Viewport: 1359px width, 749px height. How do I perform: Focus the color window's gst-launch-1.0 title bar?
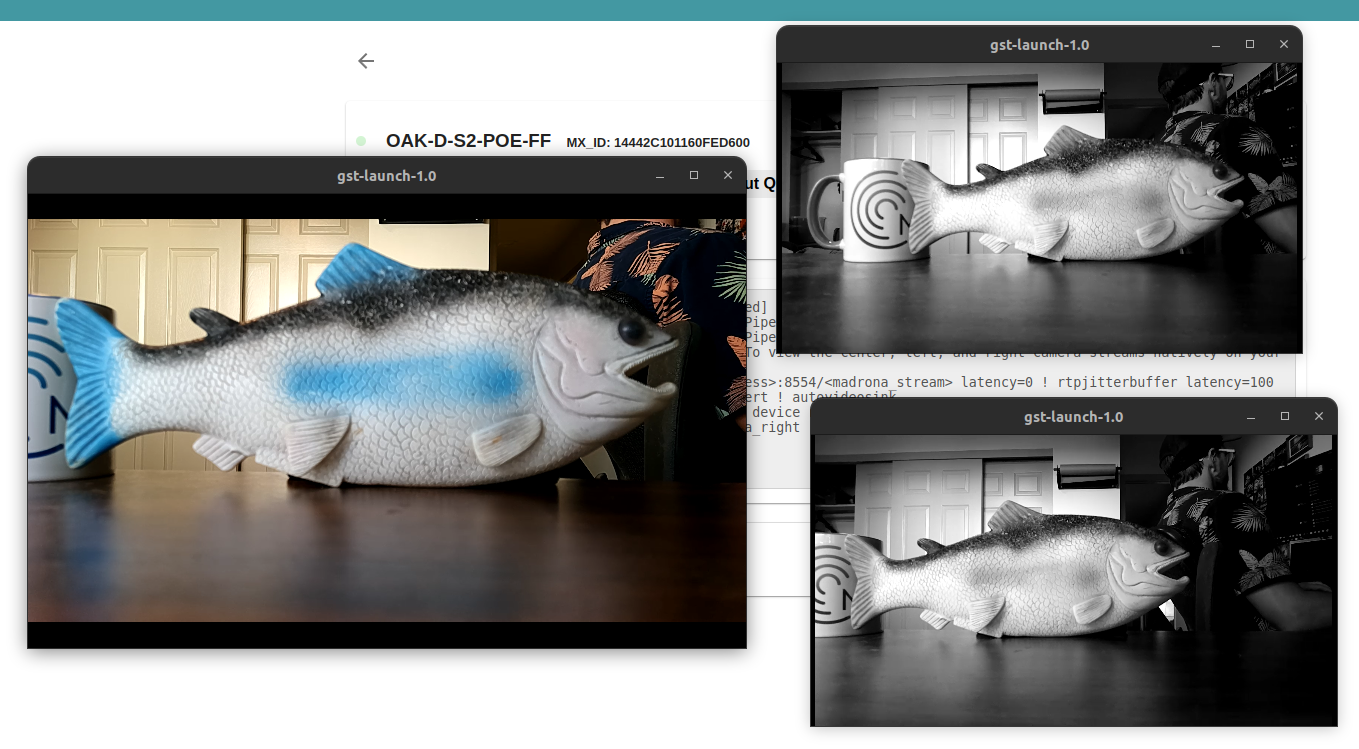[386, 176]
